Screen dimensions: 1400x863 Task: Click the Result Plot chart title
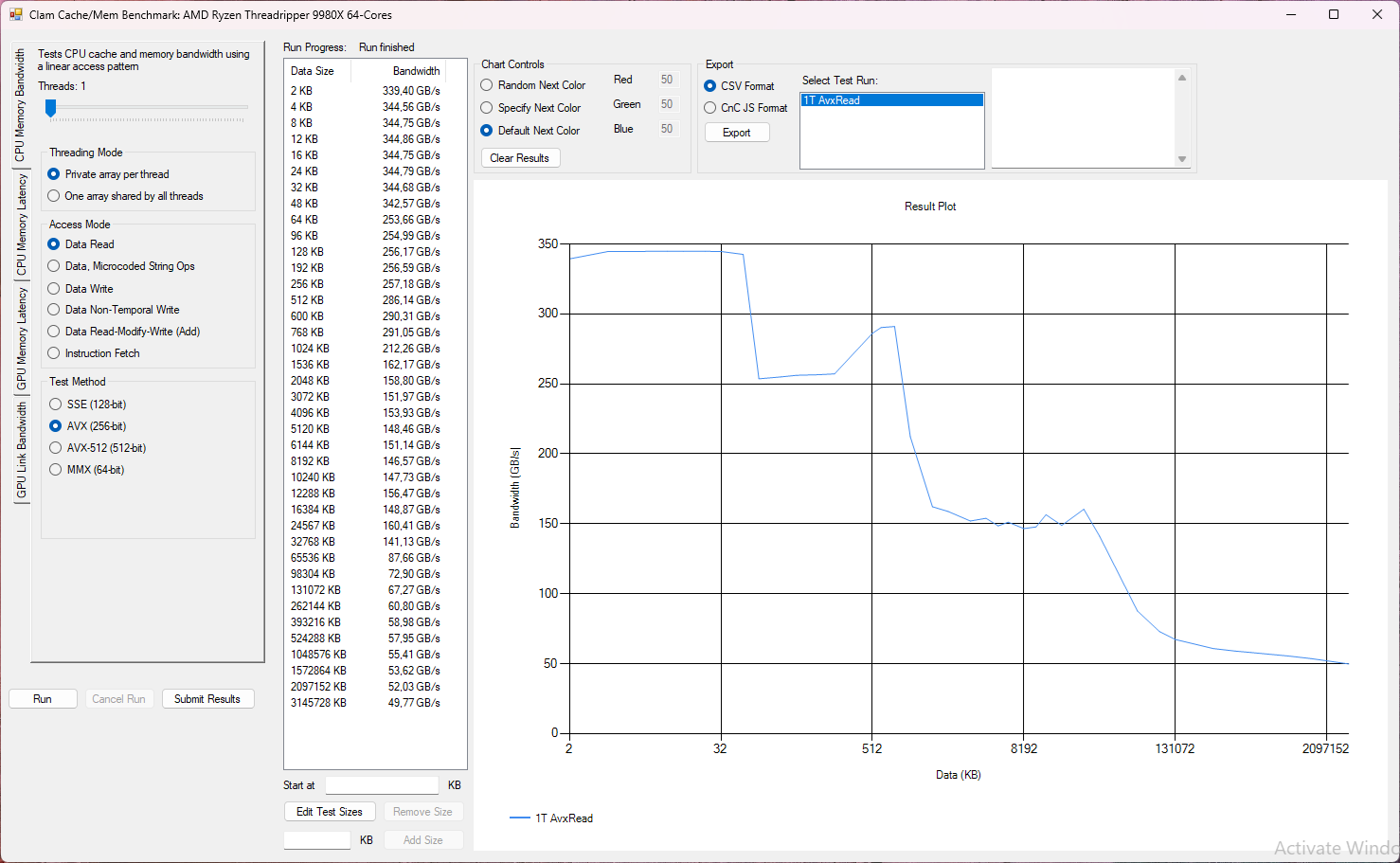(930, 207)
